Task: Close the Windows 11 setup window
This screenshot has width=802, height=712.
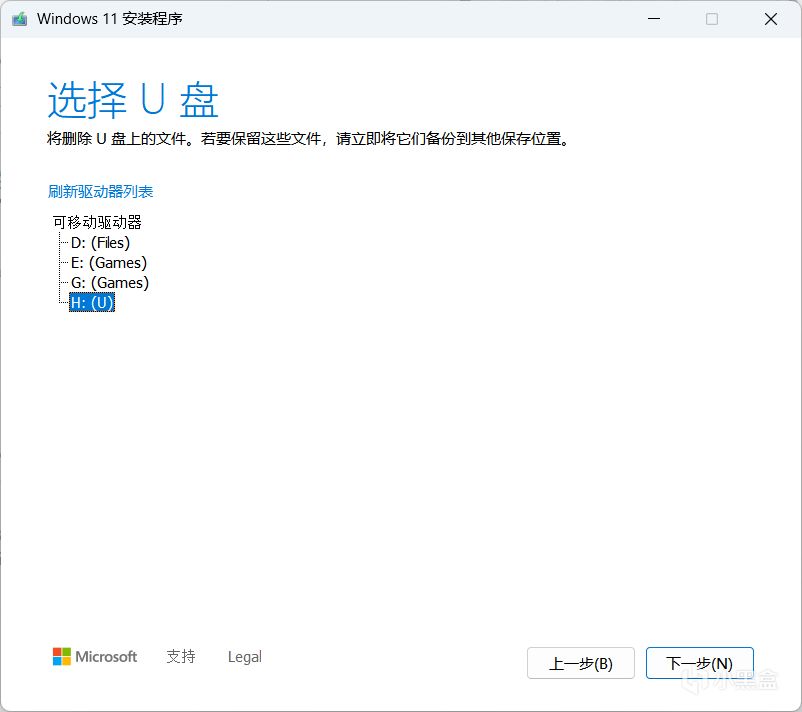Action: (x=771, y=19)
